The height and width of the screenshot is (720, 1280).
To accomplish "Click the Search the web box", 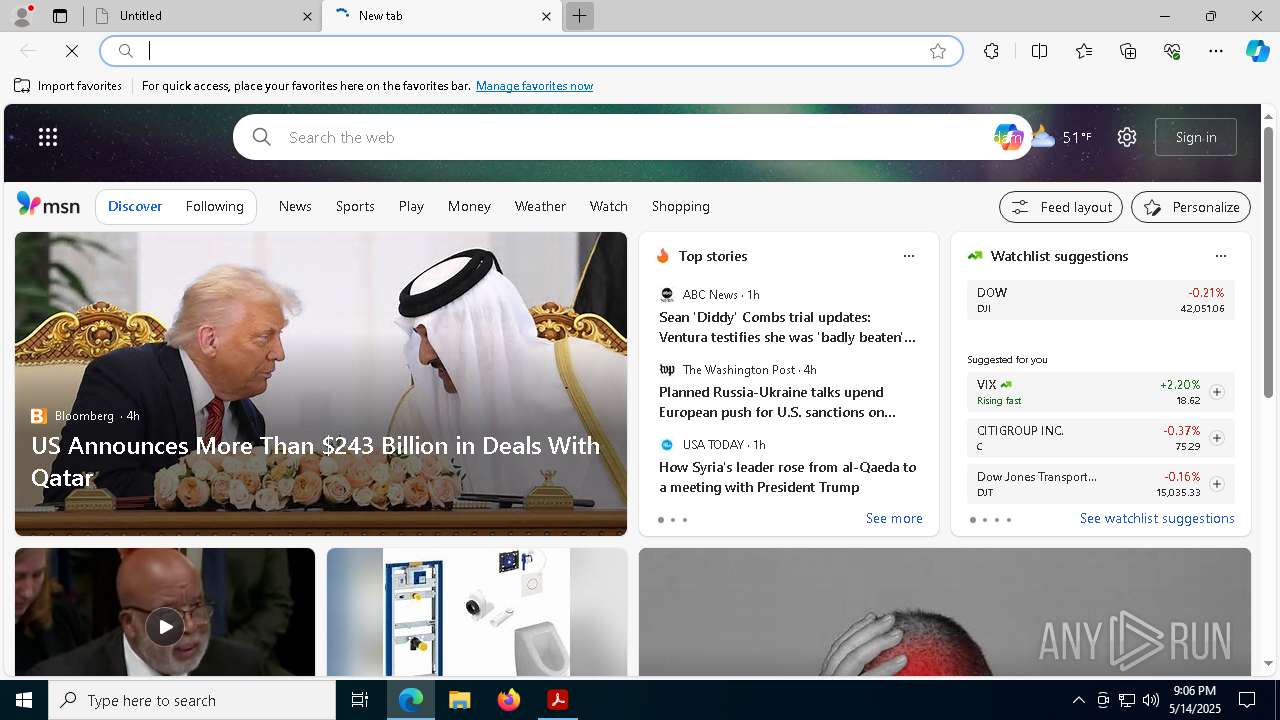I will coord(631,137).
